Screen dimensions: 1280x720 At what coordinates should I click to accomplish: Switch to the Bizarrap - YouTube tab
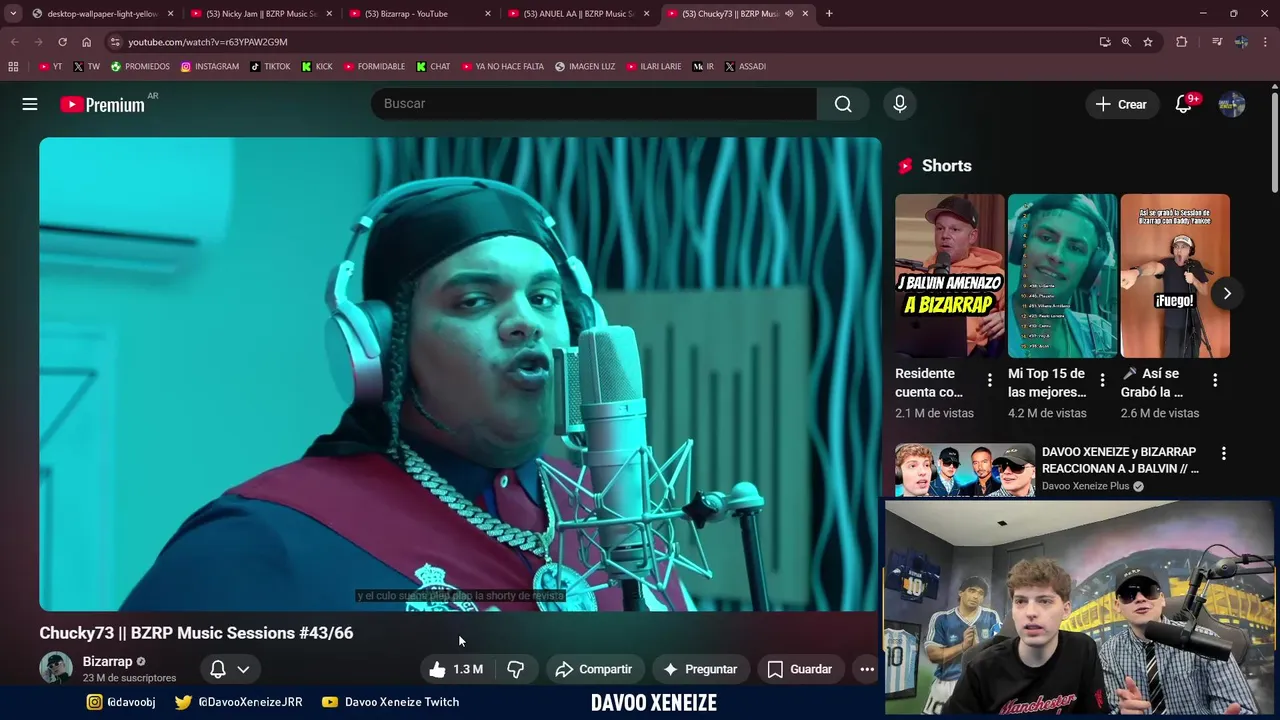419,14
